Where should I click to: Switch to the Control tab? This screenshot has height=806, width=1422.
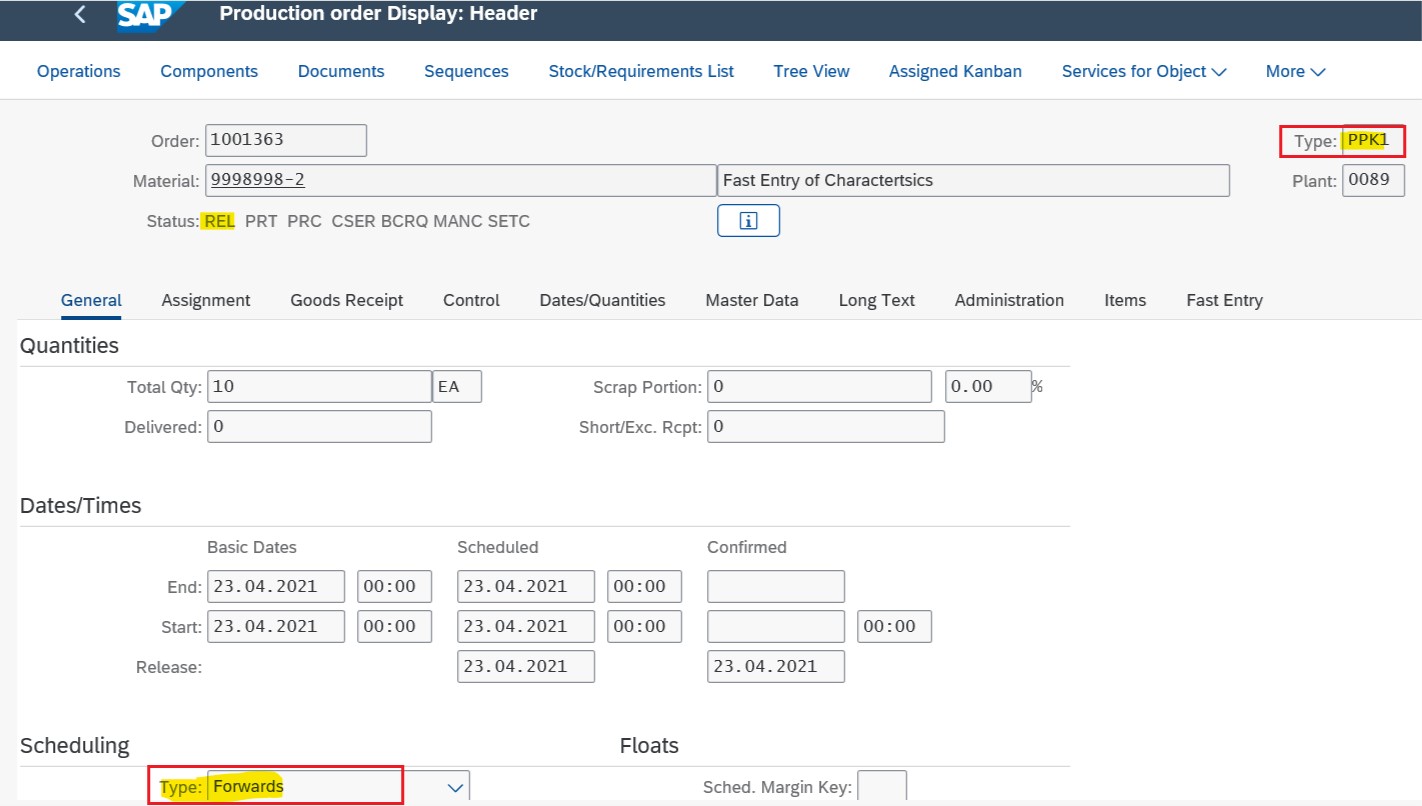click(471, 300)
